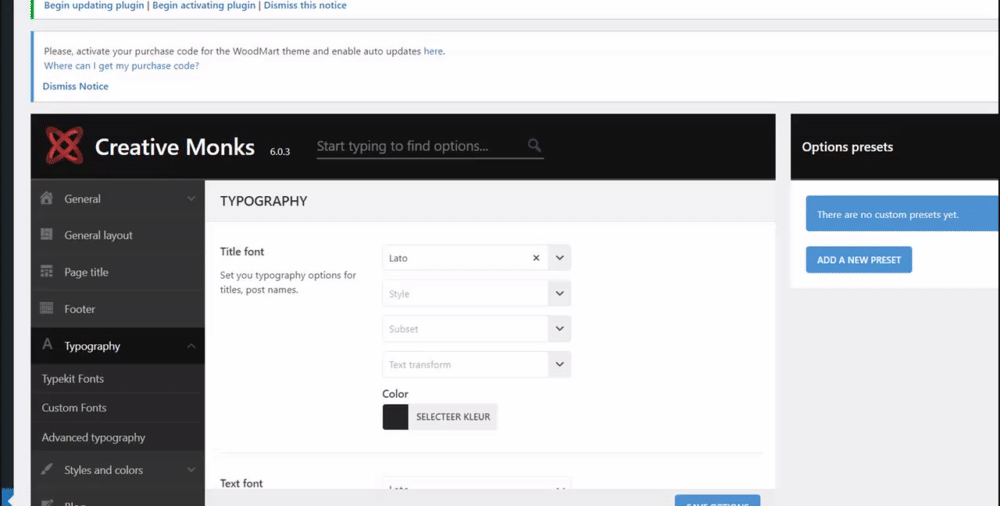This screenshot has width=1000, height=506.
Task: Open the Text font dropdown
Action: pyautogui.click(x=476, y=484)
